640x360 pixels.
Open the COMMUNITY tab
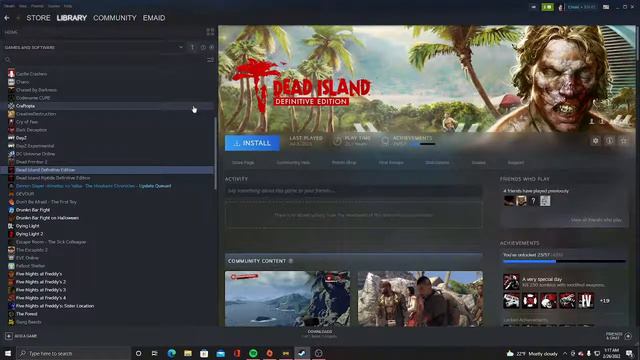[x=115, y=18]
